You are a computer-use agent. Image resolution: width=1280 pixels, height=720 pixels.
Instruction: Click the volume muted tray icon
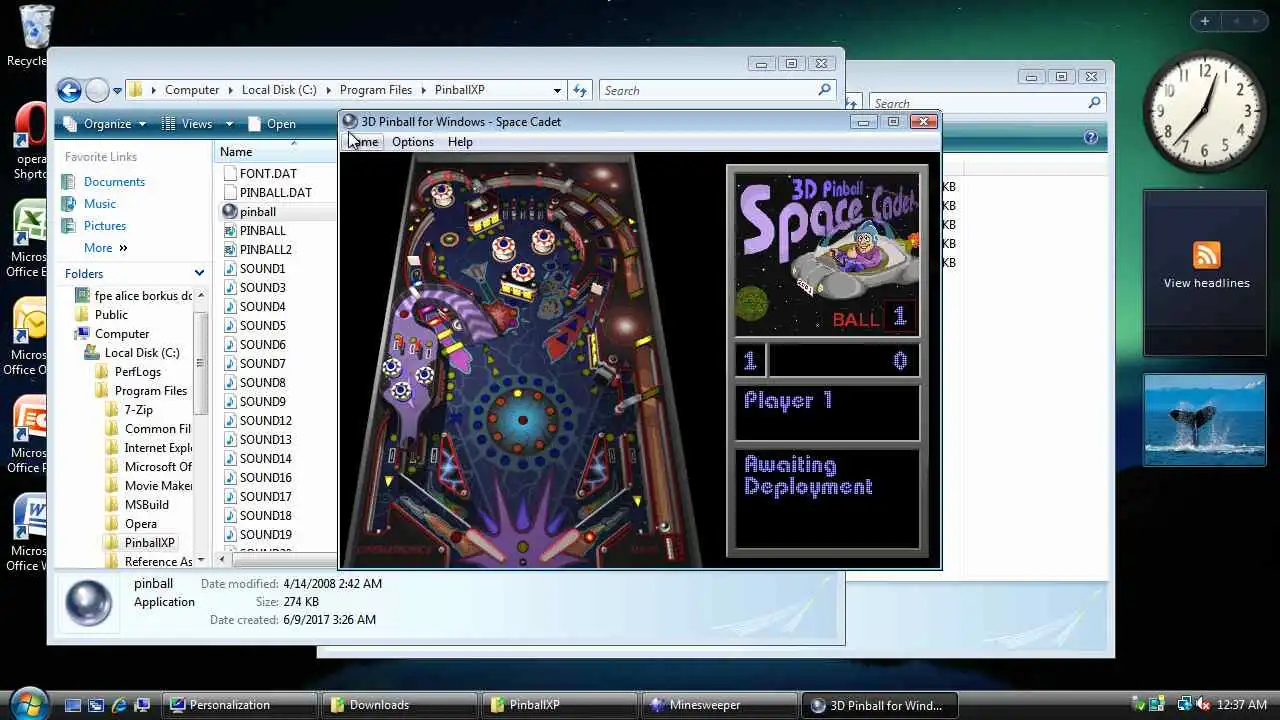click(x=1203, y=705)
